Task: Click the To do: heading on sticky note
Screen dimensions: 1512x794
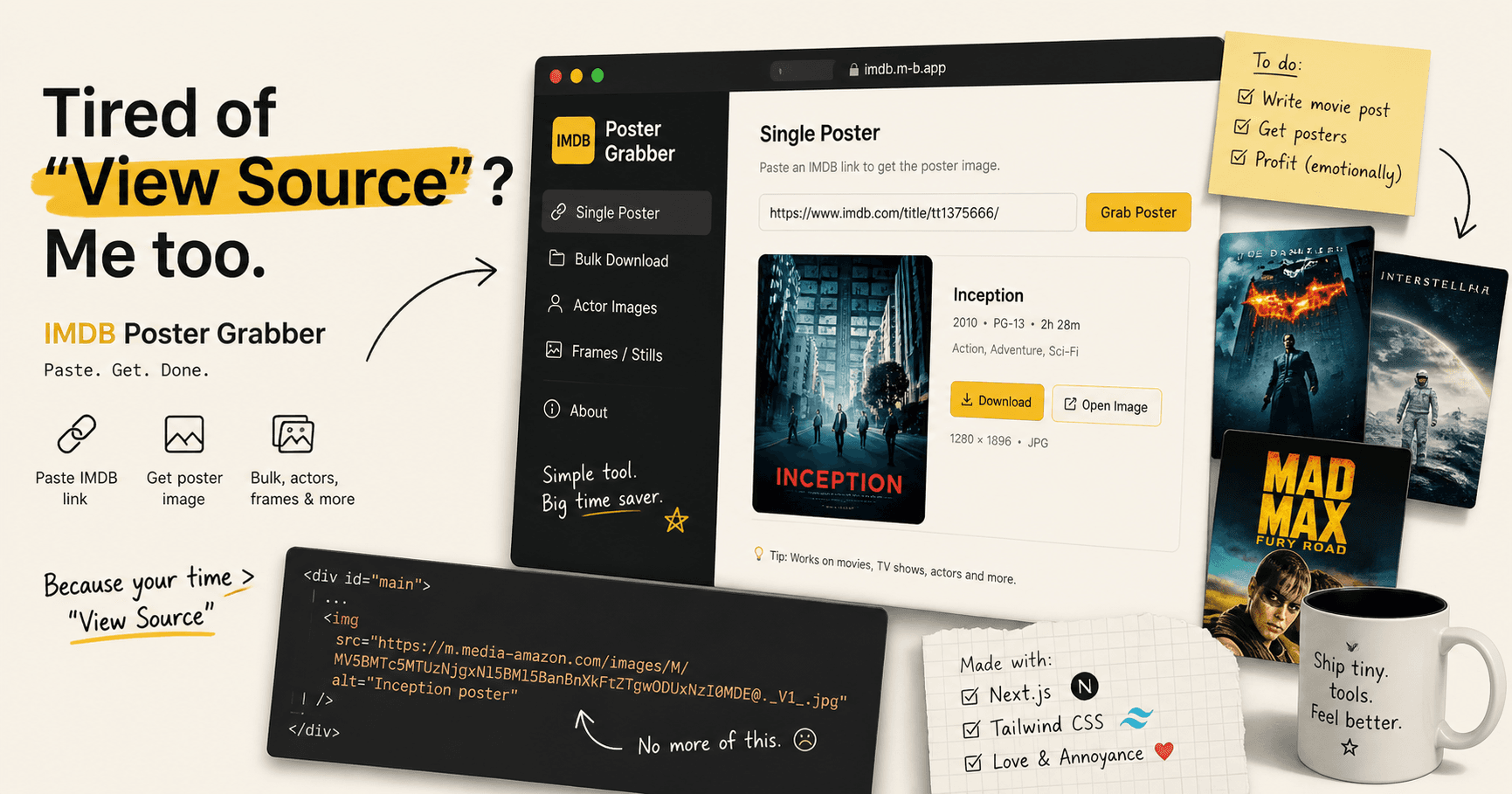Action: coord(1277,62)
